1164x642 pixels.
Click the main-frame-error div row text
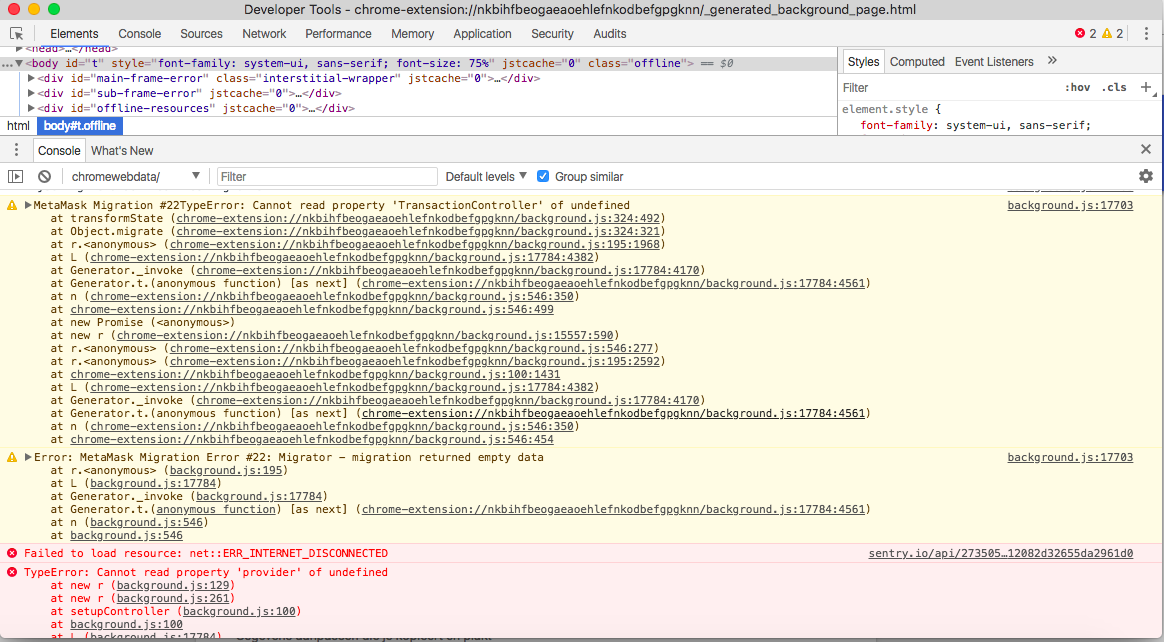(289, 78)
